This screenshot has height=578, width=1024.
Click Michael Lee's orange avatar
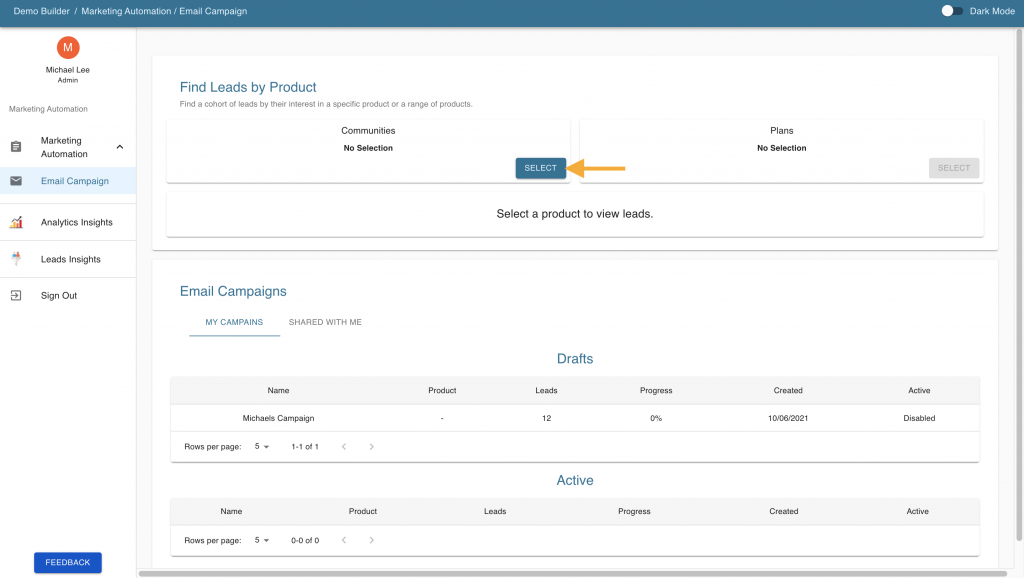[x=68, y=48]
